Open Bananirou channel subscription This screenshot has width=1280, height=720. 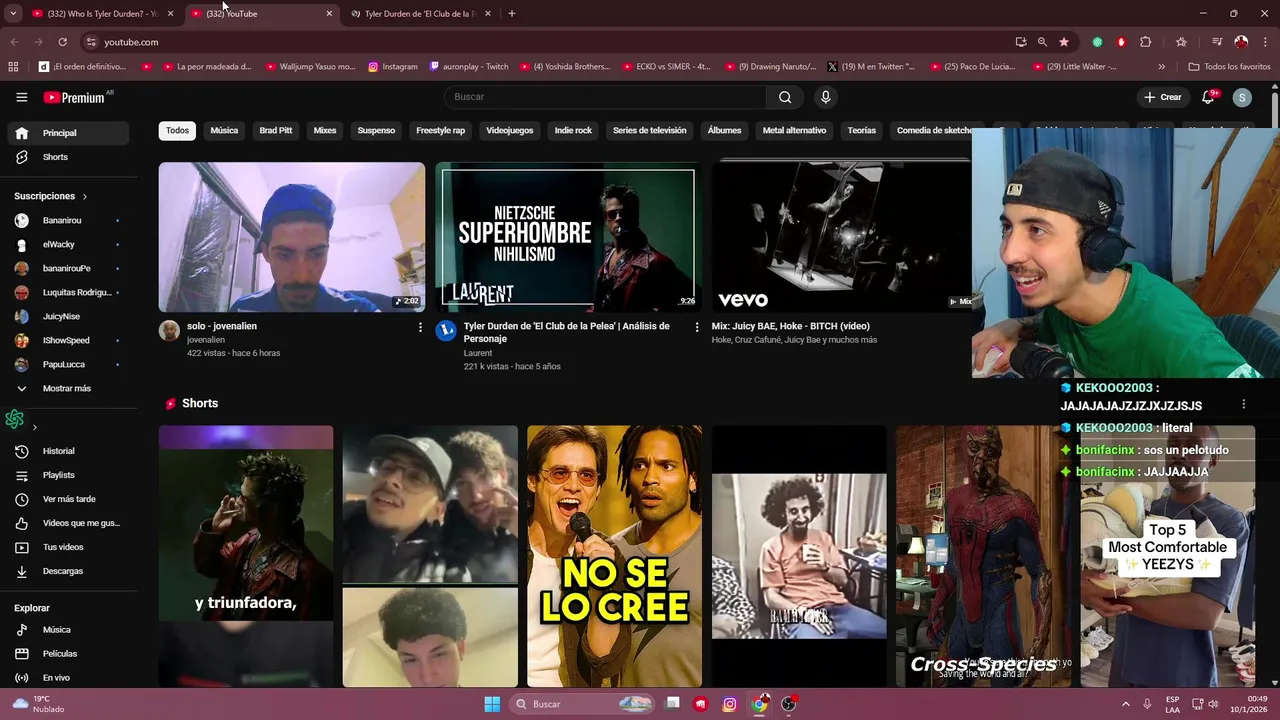(68, 220)
